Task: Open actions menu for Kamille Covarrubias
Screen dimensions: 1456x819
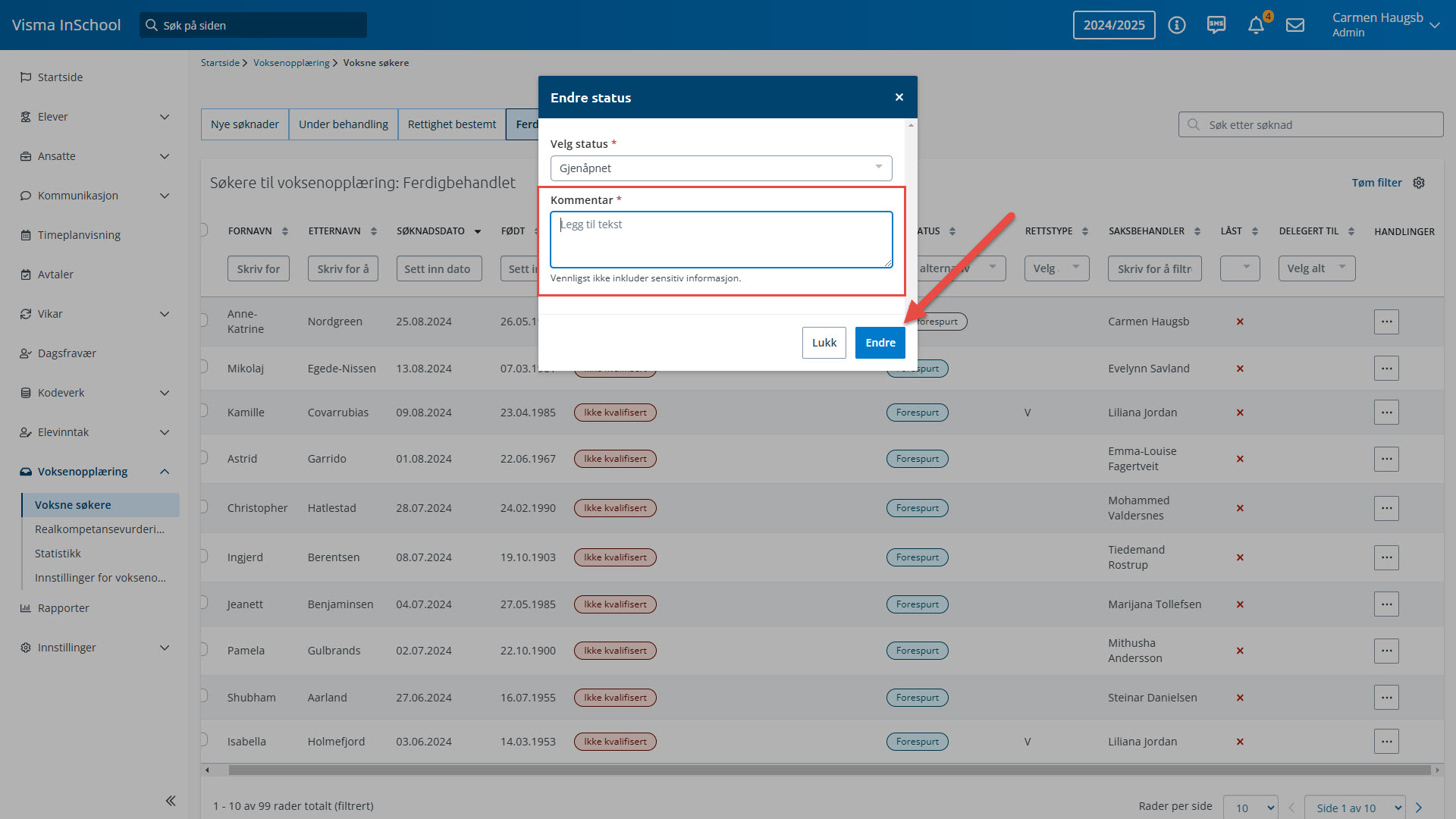Action: (1386, 413)
